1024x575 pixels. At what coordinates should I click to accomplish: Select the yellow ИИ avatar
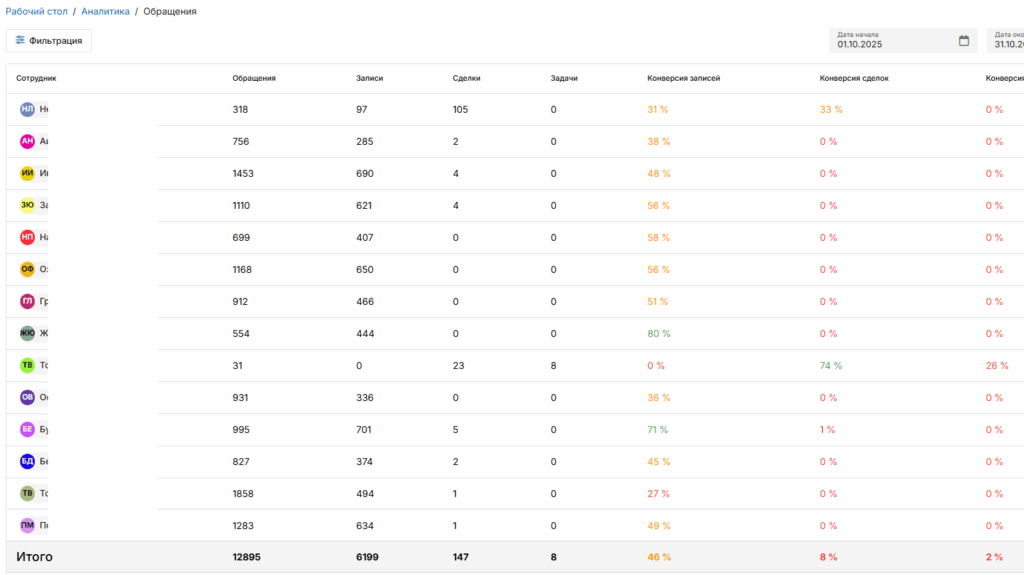click(27, 173)
